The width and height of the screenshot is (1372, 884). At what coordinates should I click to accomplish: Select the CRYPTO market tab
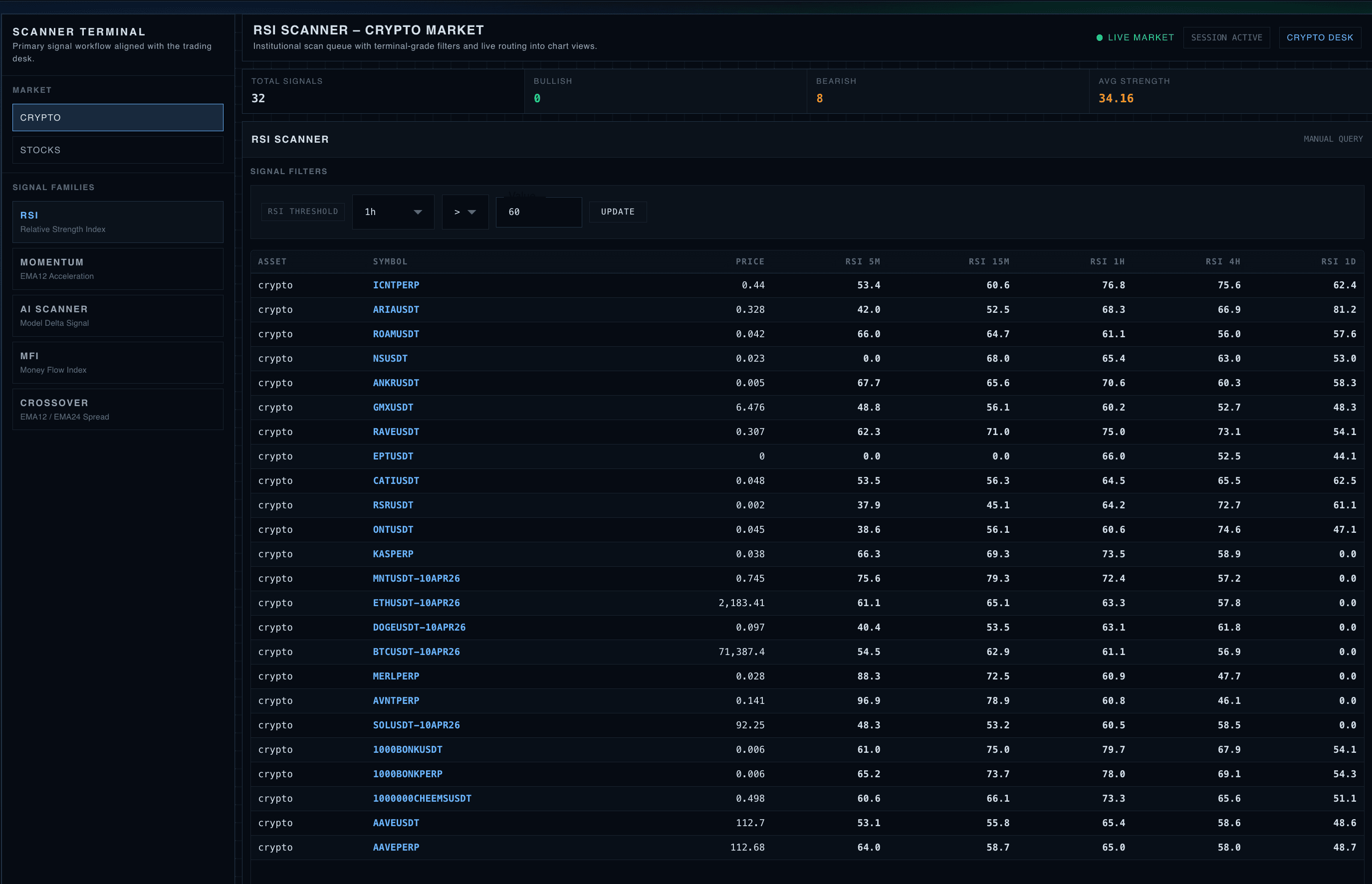(118, 118)
